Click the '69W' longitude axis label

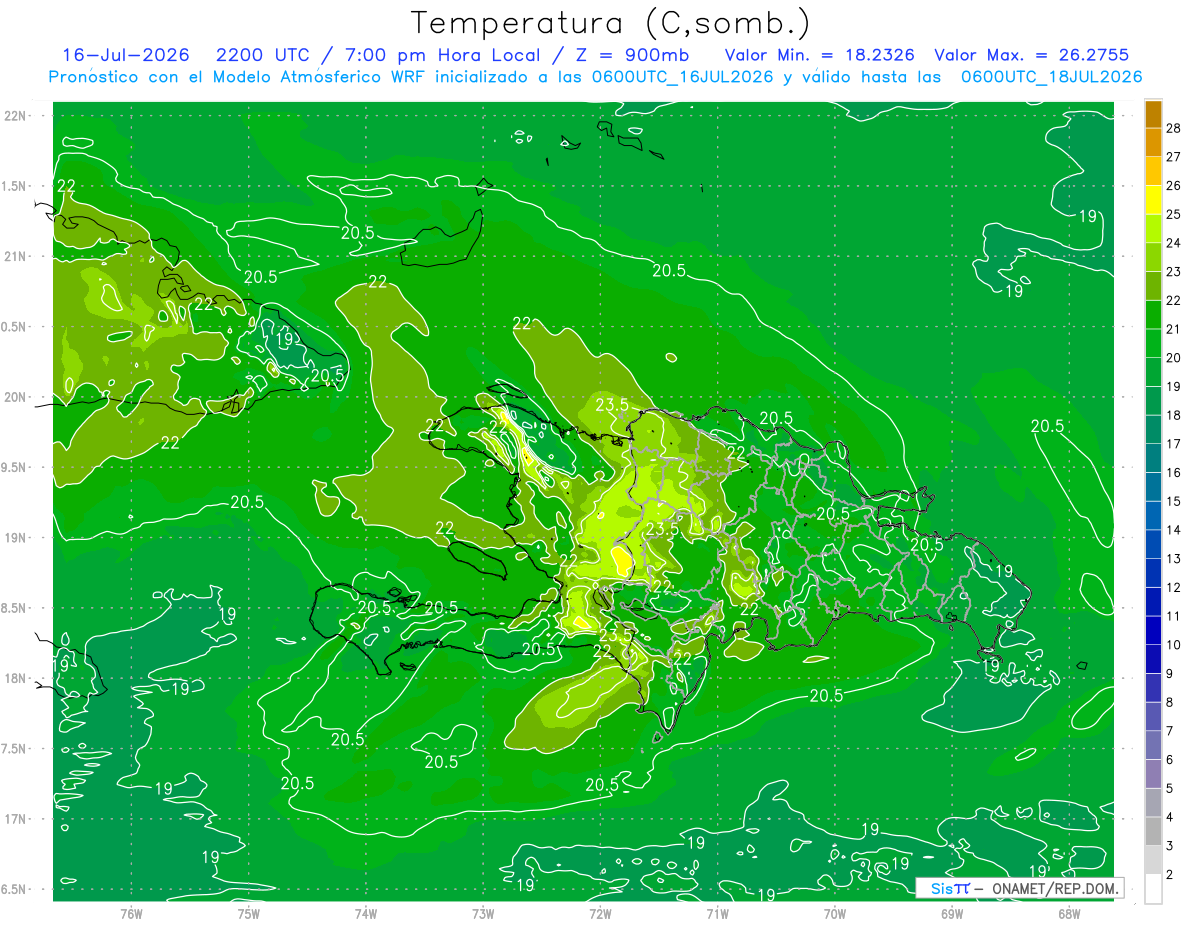click(952, 913)
